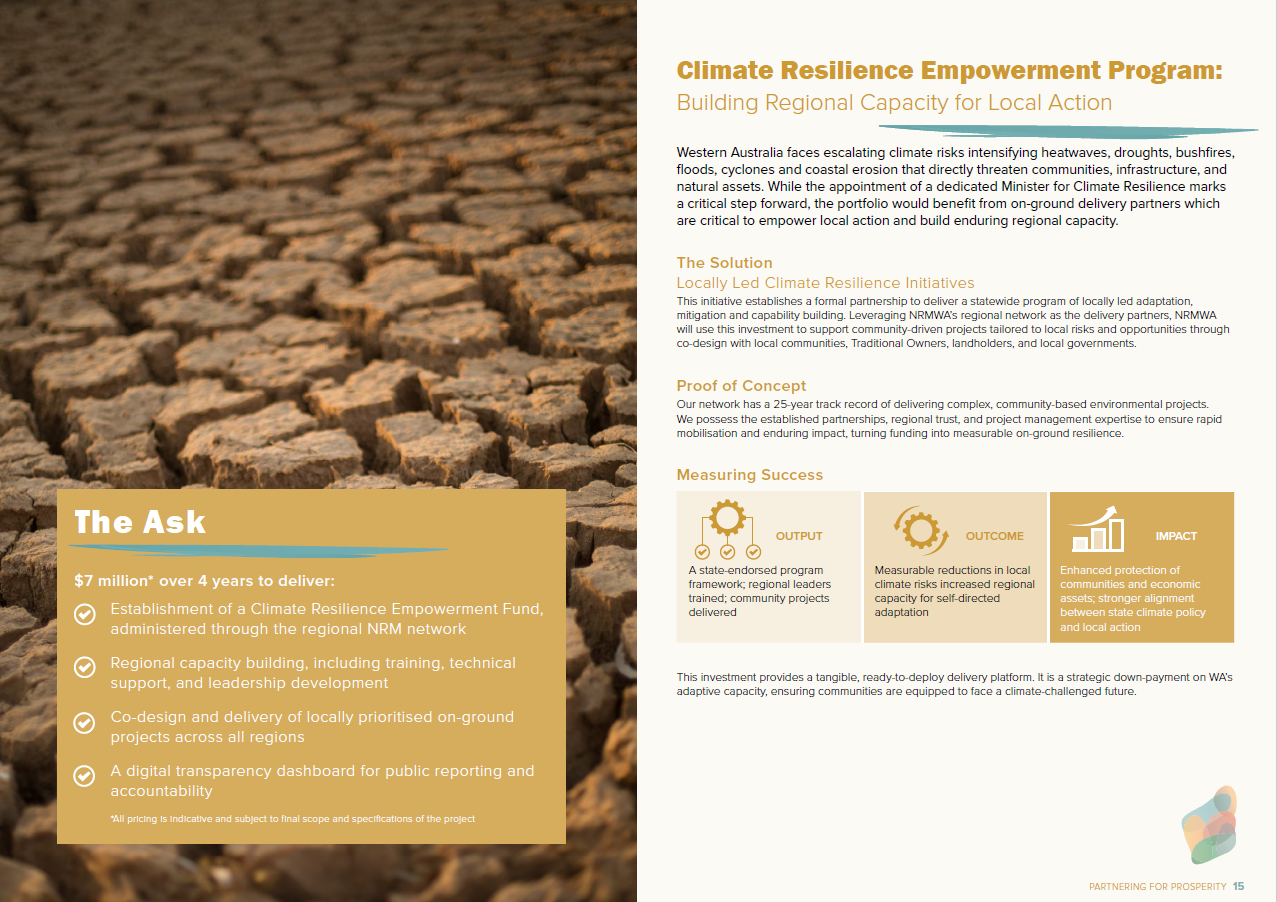Click the checkmark beside Regional capacity building
Image resolution: width=1277 pixels, height=902 pixels.
86,667
